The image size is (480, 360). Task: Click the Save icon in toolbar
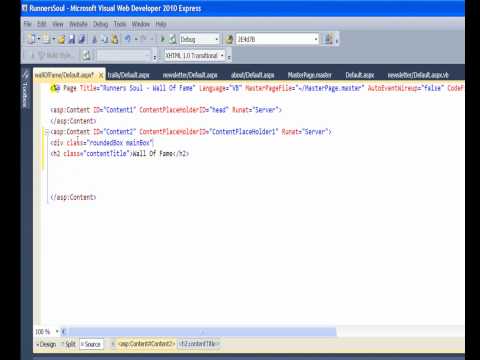[71, 39]
